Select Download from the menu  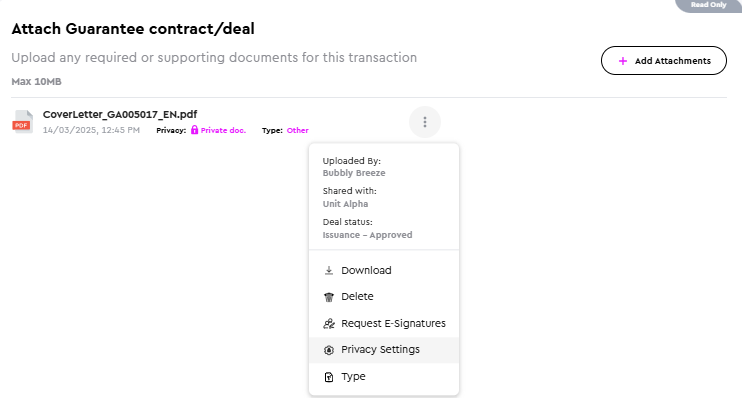(384, 270)
